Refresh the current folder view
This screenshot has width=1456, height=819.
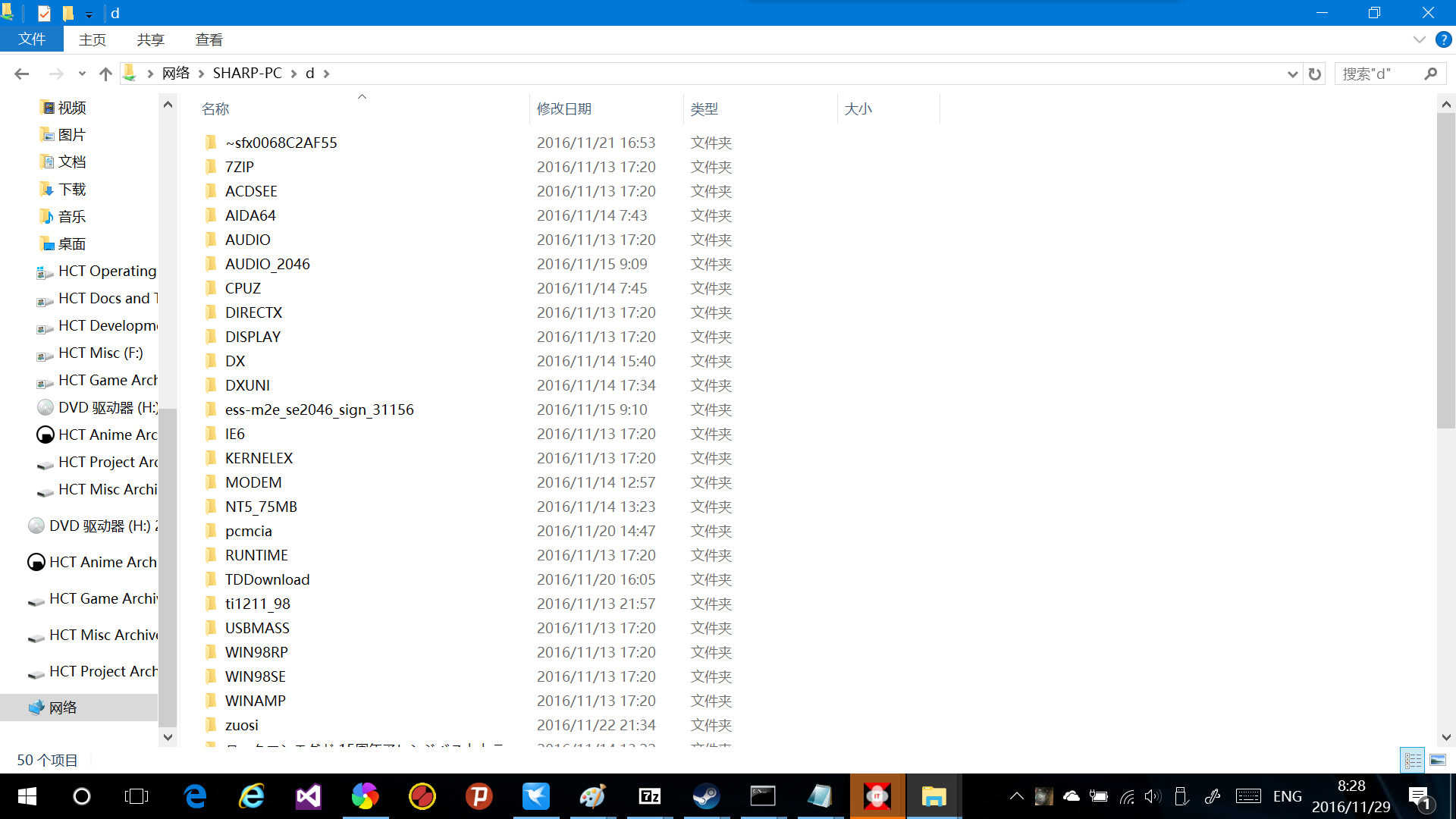point(1315,74)
